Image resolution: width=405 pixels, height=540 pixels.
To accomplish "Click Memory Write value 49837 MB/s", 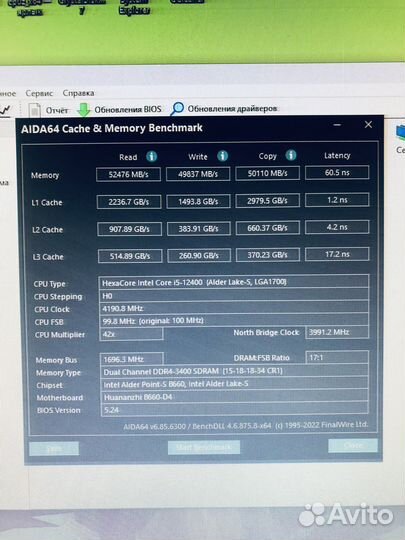I will point(198,174).
